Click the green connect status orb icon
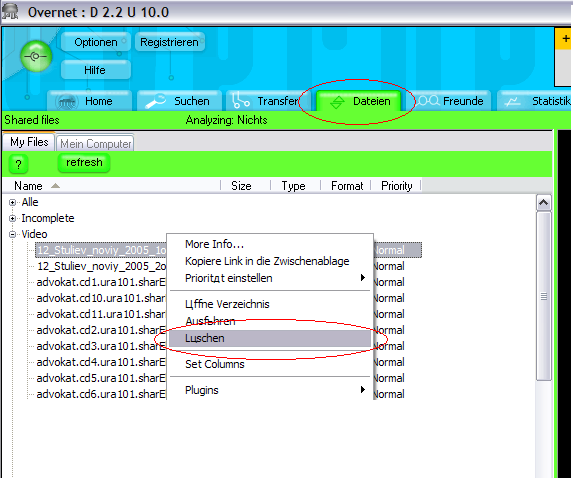573x478 pixels. [x=36, y=56]
